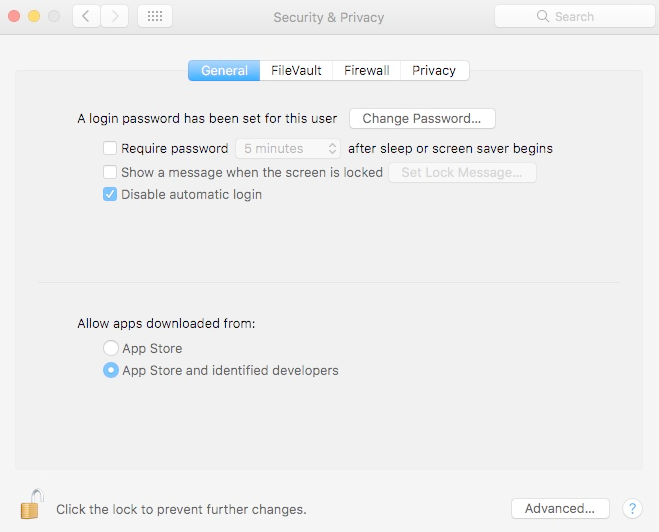Click the Change Password button
The height and width of the screenshot is (532, 659).
point(422,119)
